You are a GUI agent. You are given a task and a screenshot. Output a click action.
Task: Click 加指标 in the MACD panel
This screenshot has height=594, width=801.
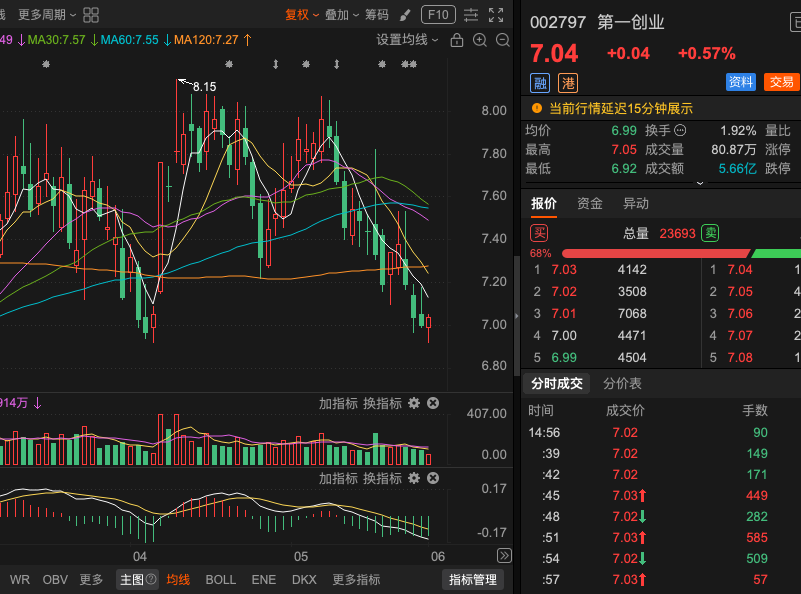[x=338, y=479]
